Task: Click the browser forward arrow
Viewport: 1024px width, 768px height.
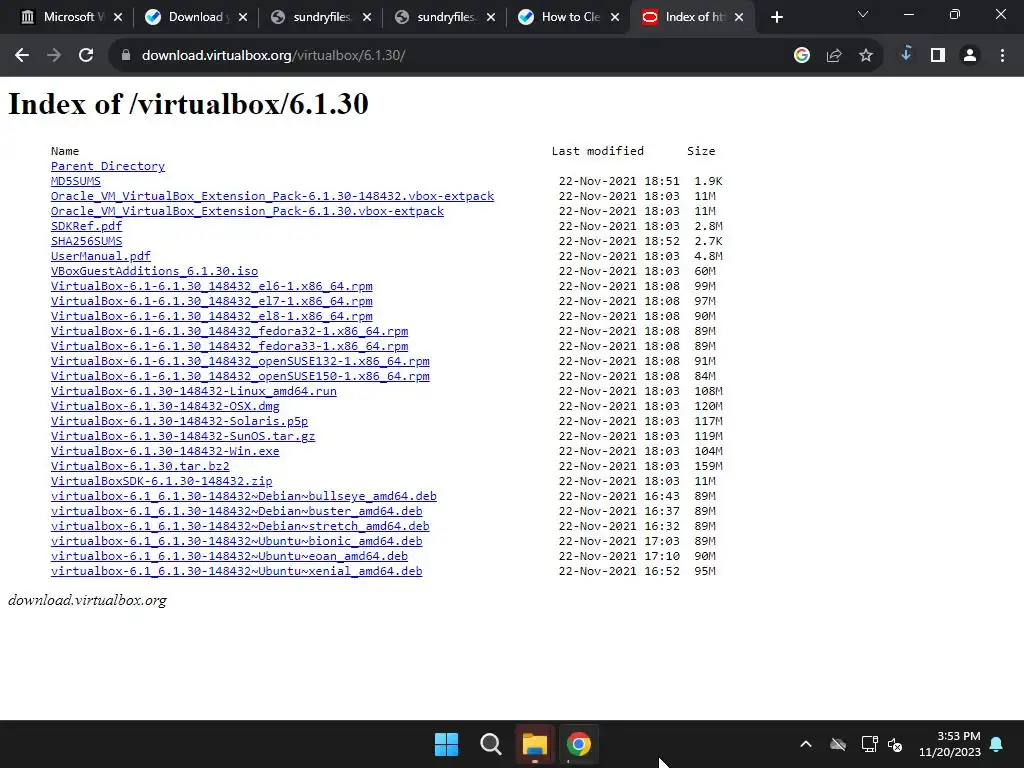Action: (54, 56)
